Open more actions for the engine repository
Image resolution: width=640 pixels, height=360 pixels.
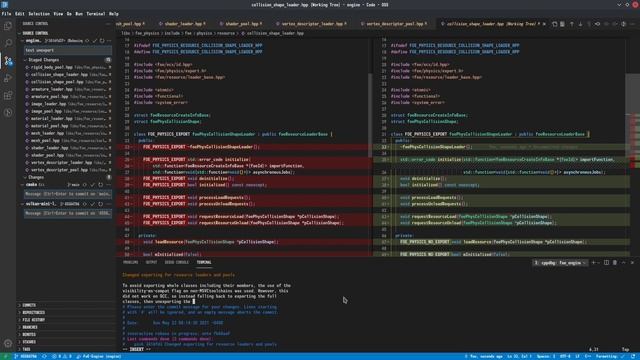[x=109, y=41]
